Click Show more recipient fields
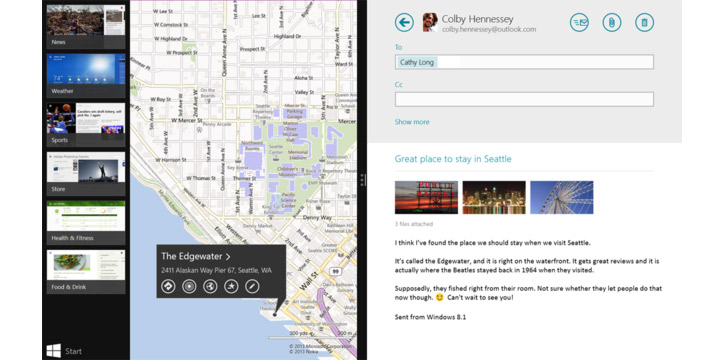Image resolution: width=724 pixels, height=360 pixels. click(x=412, y=122)
